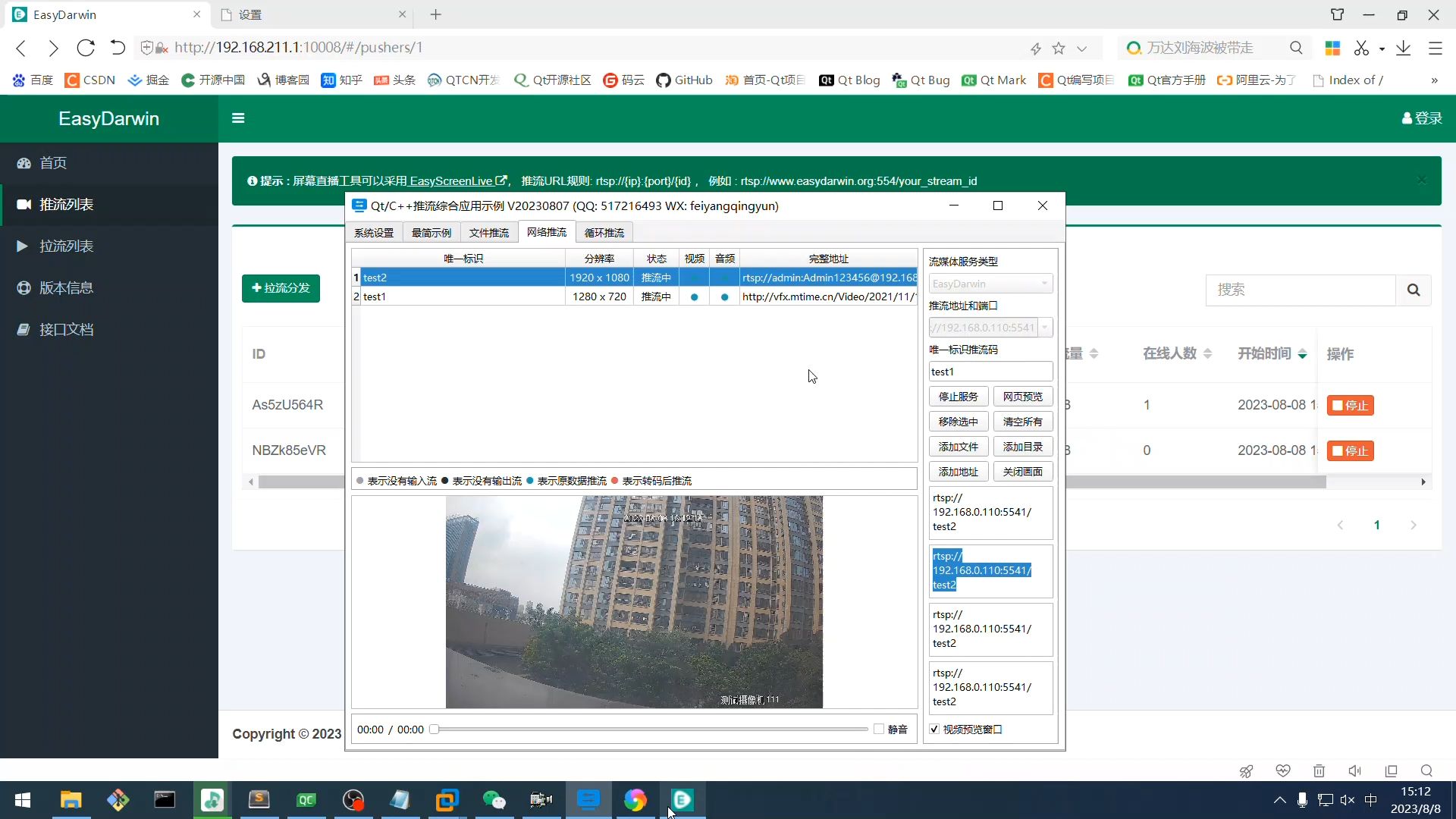This screenshot has height=819, width=1456.
Task: Toggle the sidebar hamburger menu in EasyDarwin
Action: (x=238, y=118)
